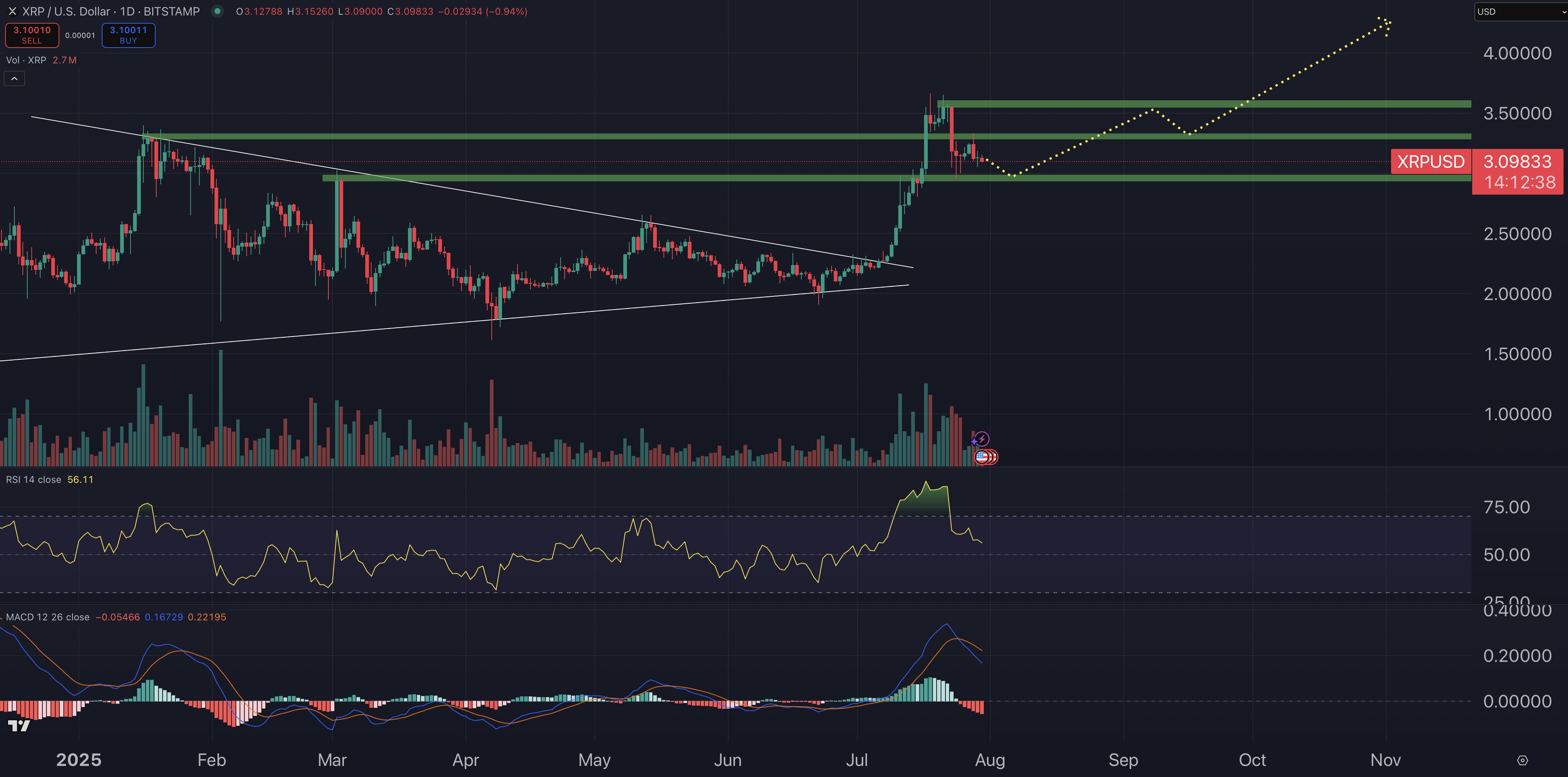Viewport: 1568px width, 777px height.
Task: Click the 2025 label on the time axis
Action: point(79,760)
